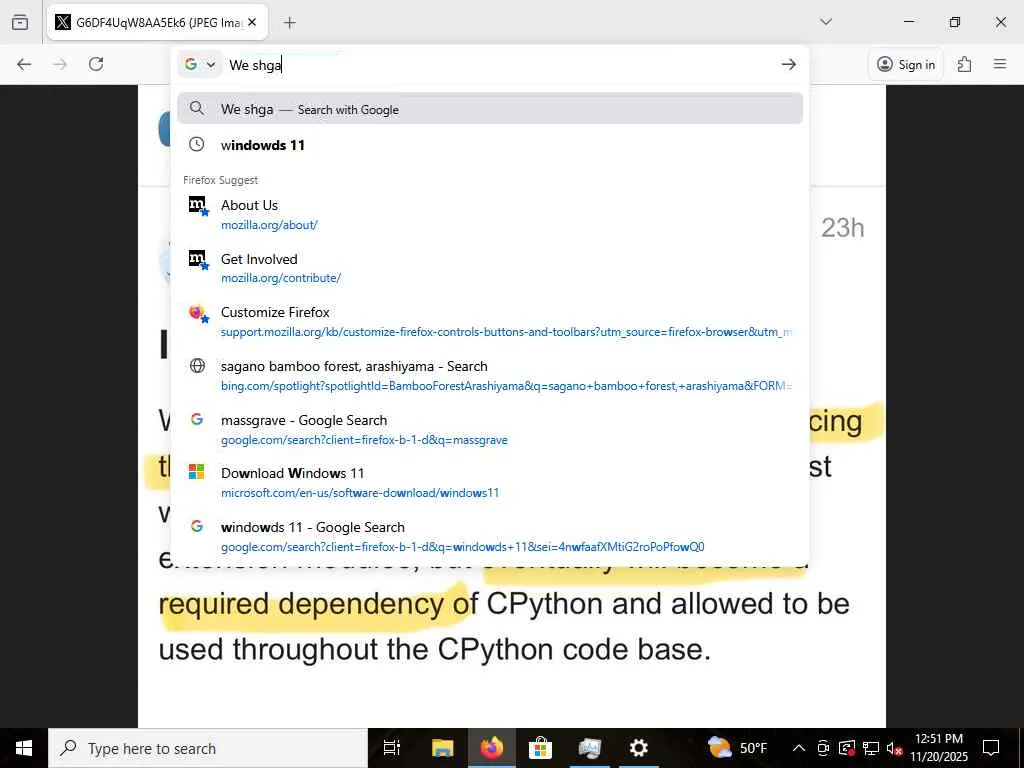Click the 'Firefox Suggest' section label
The image size is (1024, 768).
(x=220, y=180)
